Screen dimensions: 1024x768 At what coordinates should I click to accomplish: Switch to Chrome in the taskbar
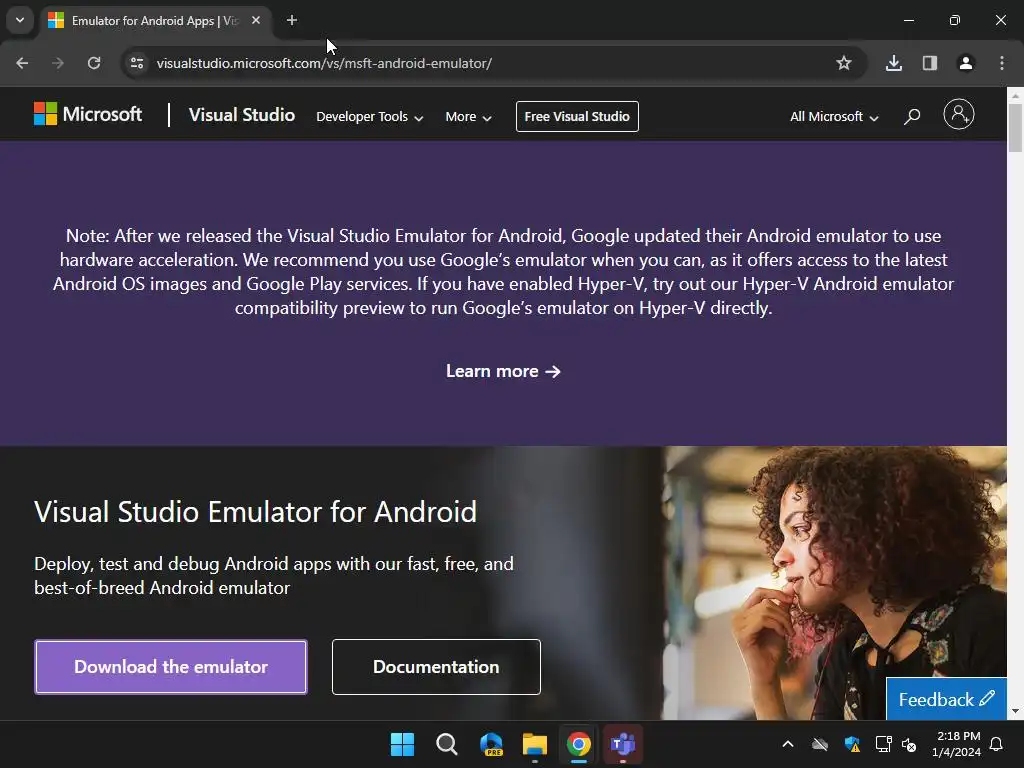[579, 744]
